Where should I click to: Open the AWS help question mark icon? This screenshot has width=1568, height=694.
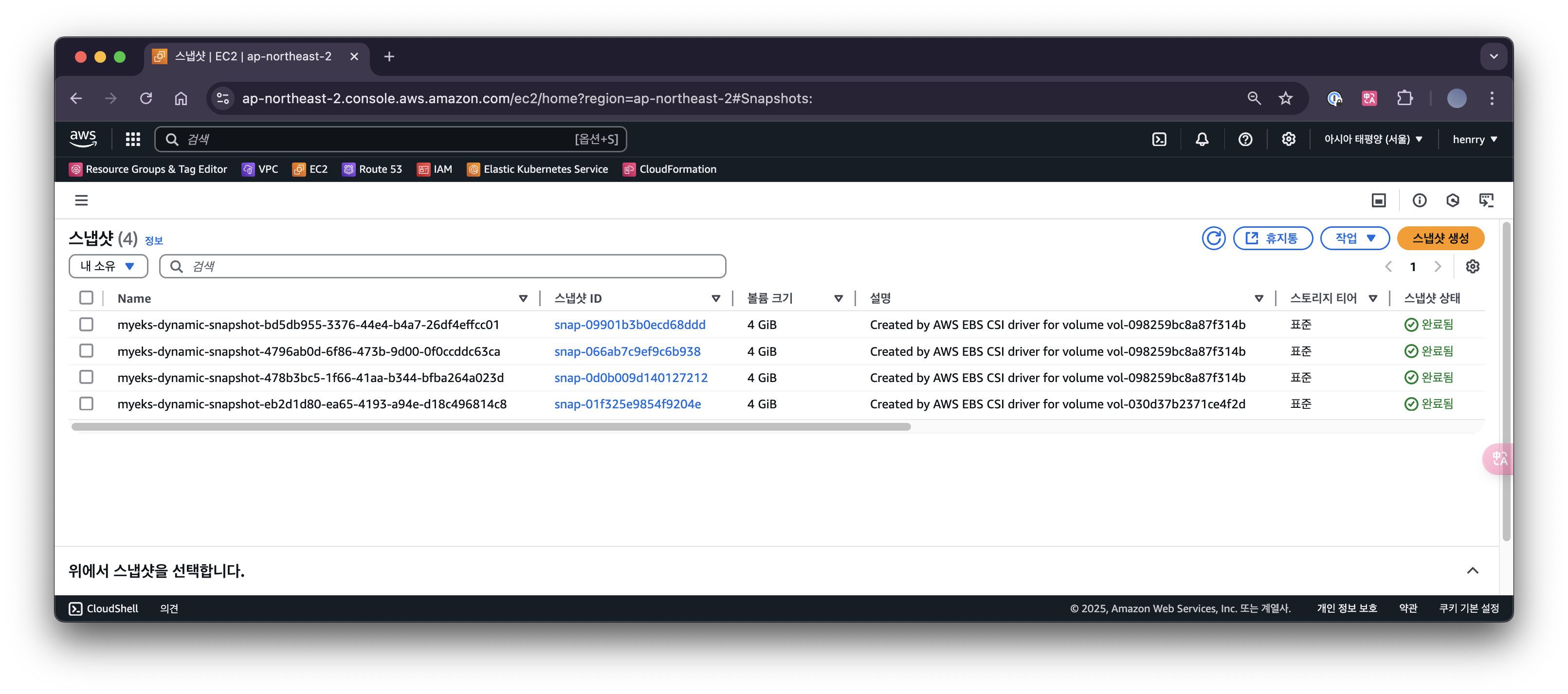pos(1245,139)
